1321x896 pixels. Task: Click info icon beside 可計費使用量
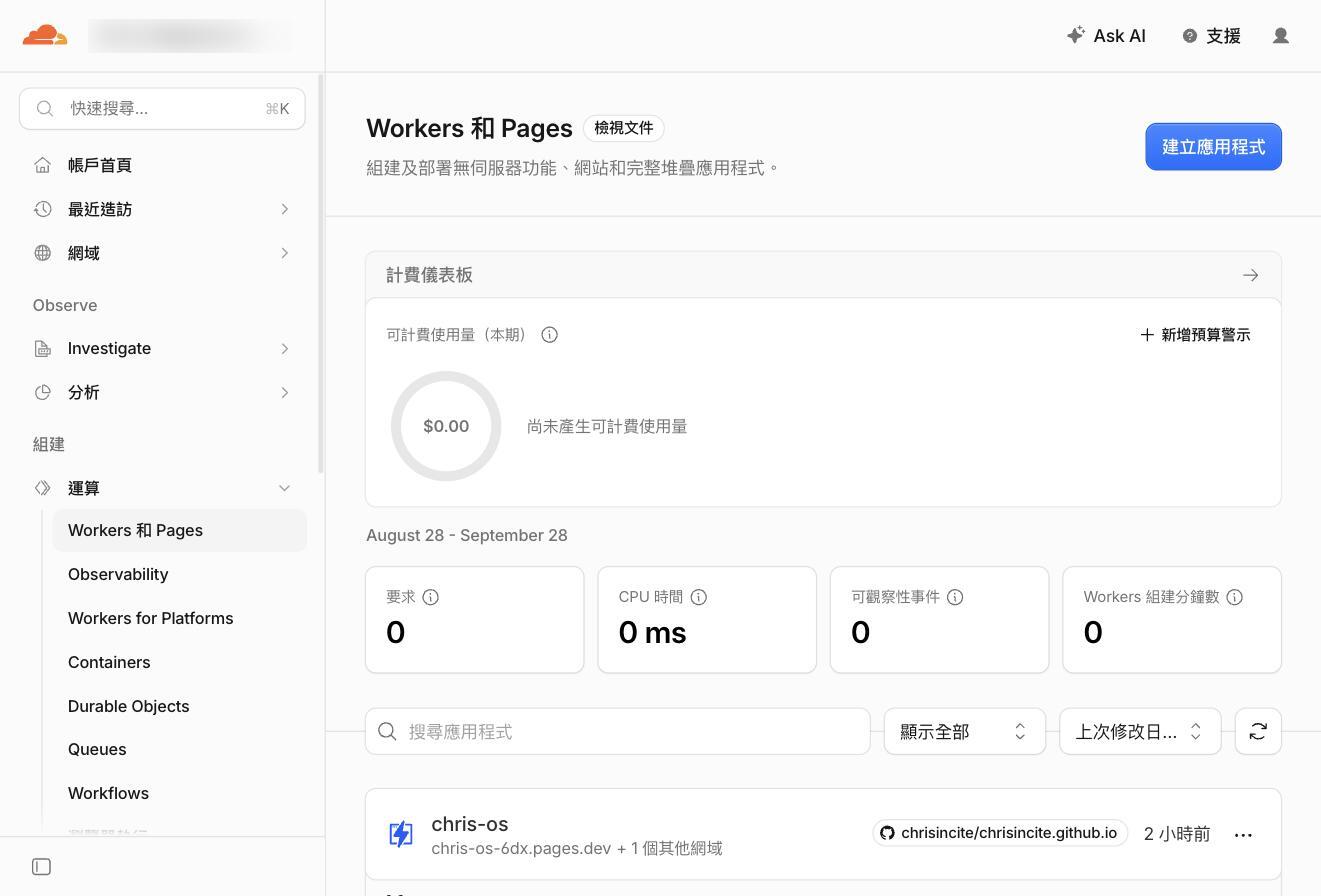(549, 335)
